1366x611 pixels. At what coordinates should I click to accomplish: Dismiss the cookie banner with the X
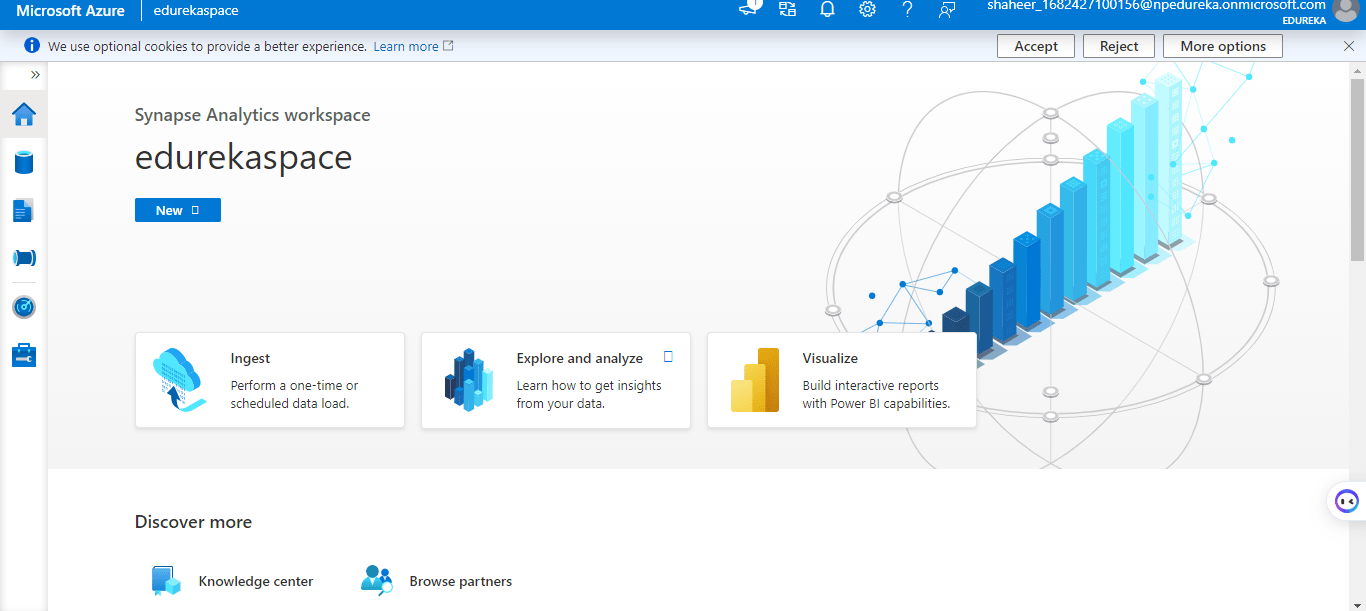(1349, 45)
